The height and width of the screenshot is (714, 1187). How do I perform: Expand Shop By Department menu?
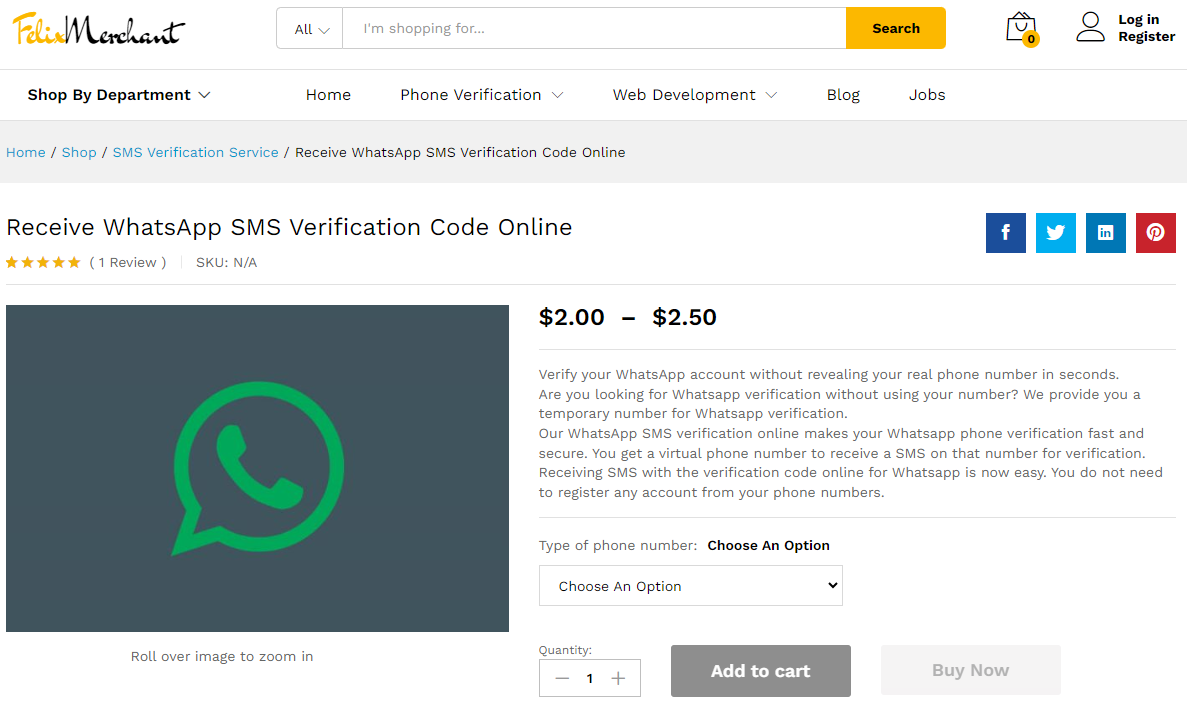pyautogui.click(x=119, y=95)
